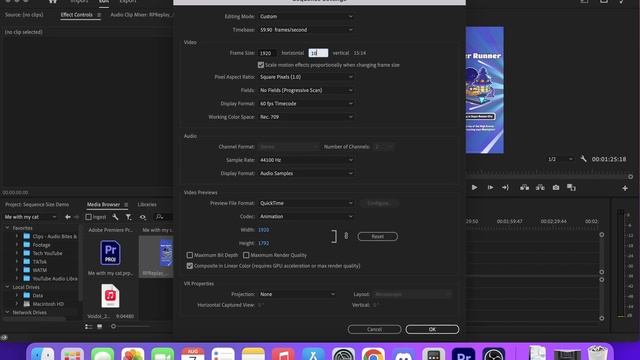
Task: Enable the Maximum Bit Depth checkbox
Action: point(190,255)
